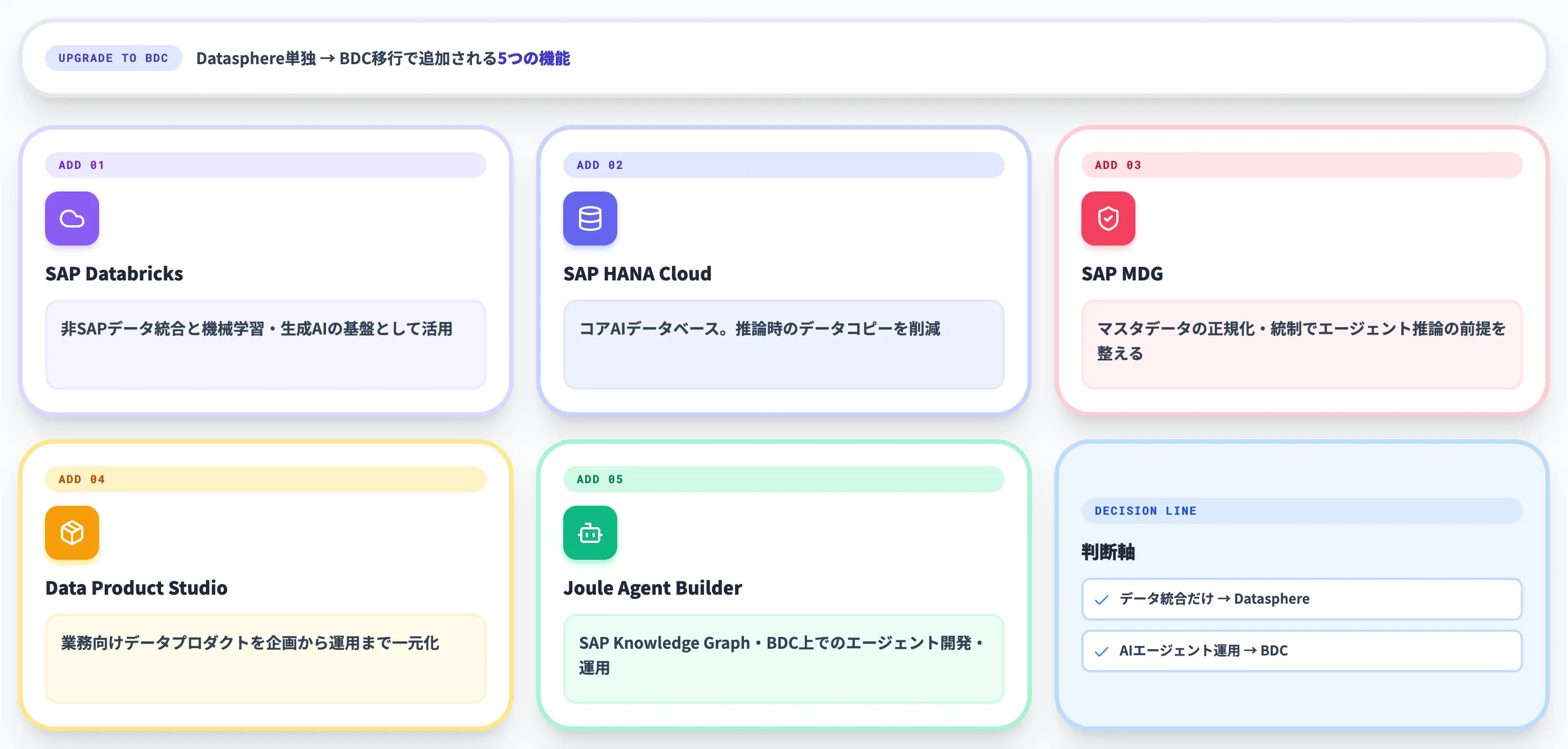1568x749 pixels.
Task: Click the SAP Knowledge Graph description
Action: tap(783, 658)
